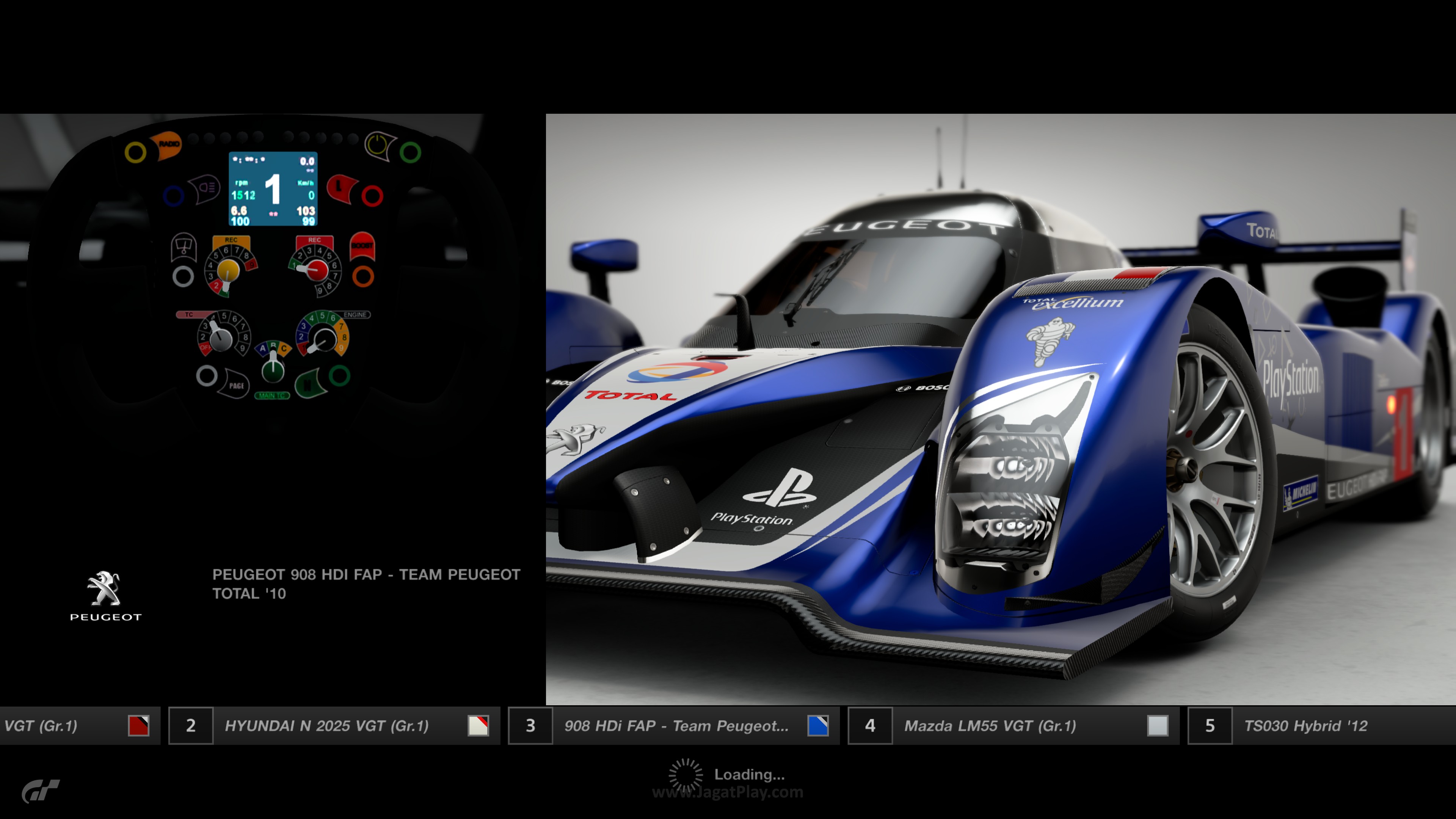Click the white-red swatch on the Hyundai entry
The height and width of the screenshot is (819, 1456).
click(478, 726)
